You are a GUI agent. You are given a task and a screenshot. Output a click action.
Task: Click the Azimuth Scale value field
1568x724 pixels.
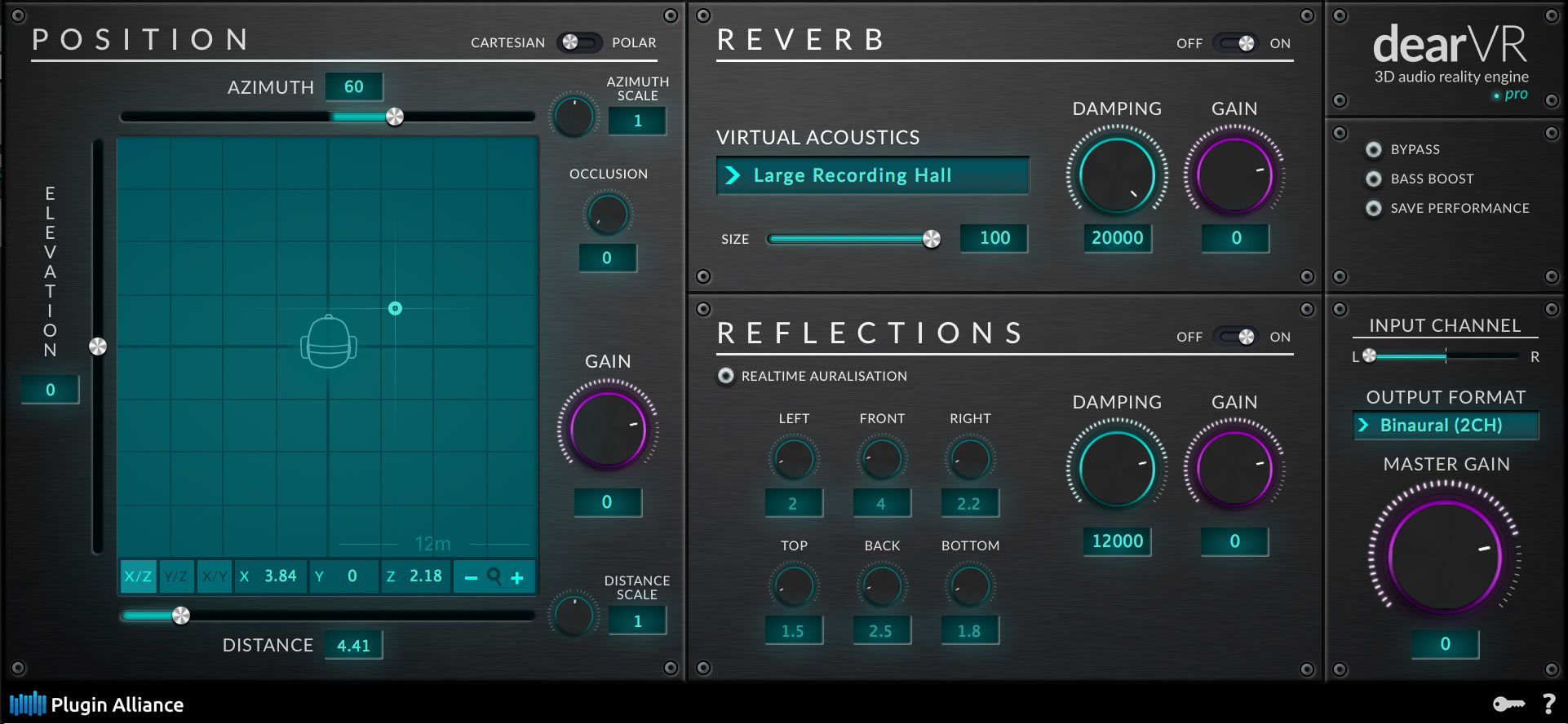click(638, 121)
